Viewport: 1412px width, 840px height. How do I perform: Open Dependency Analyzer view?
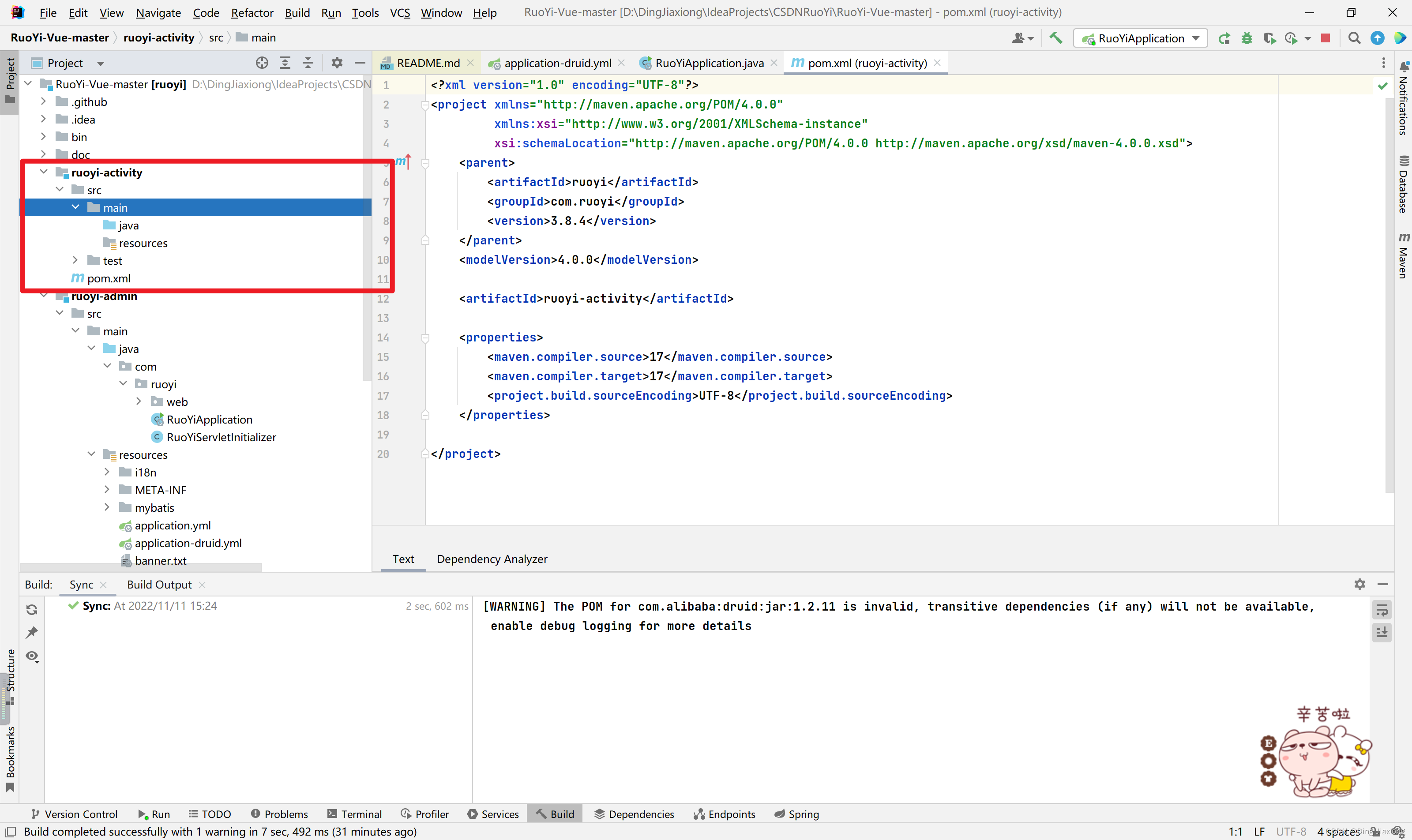coord(492,559)
